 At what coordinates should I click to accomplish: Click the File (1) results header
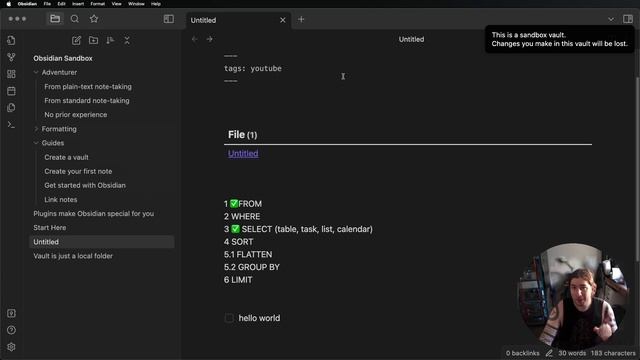[242, 135]
